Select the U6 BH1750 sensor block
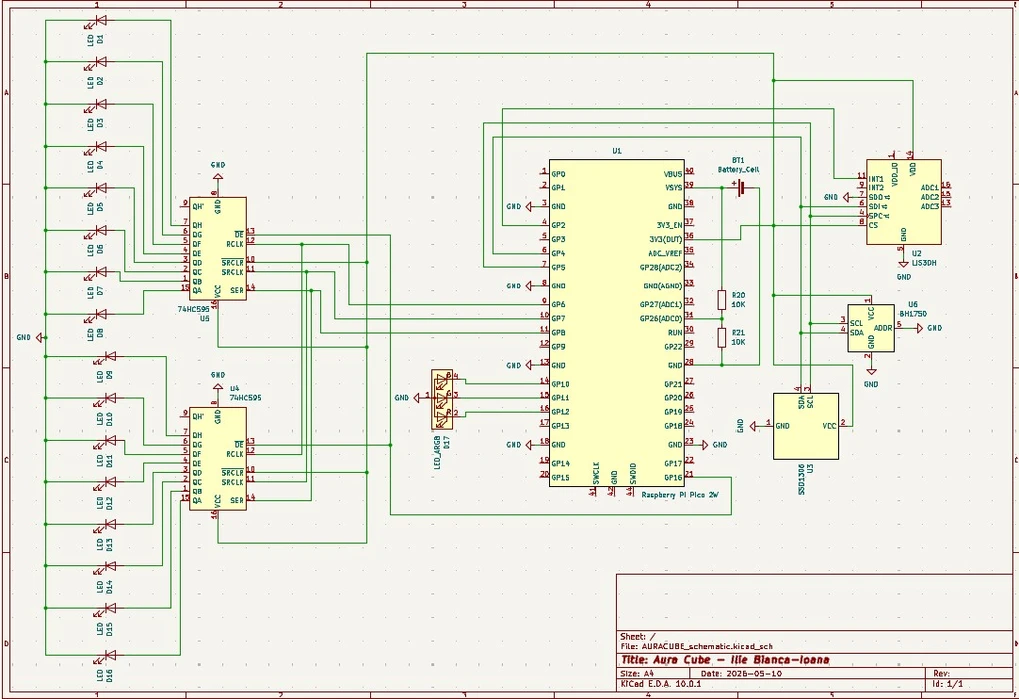 [x=871, y=328]
